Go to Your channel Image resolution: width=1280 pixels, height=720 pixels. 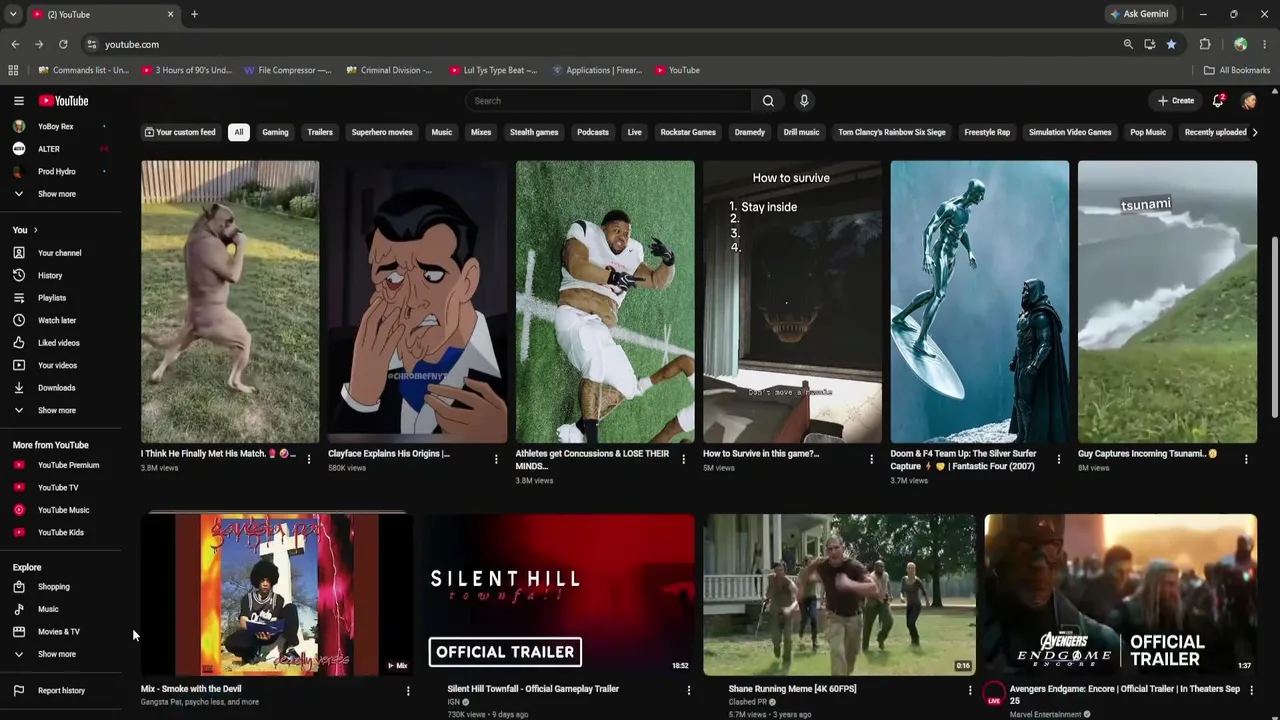[61, 253]
